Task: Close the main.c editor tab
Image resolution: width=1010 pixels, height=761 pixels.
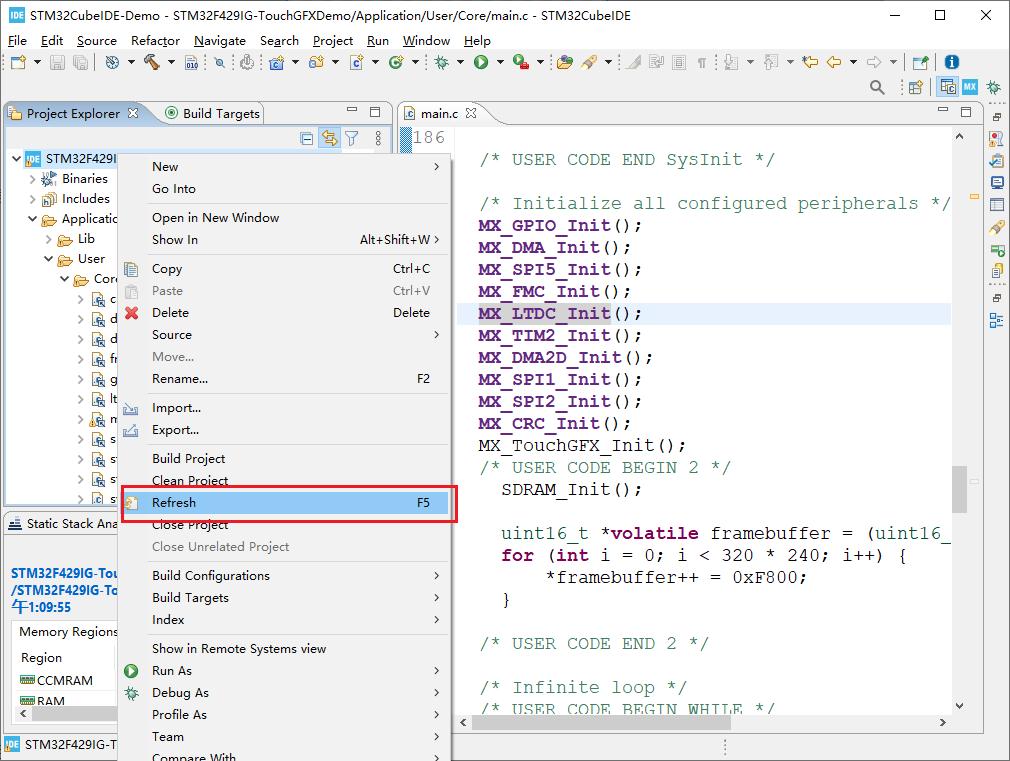Action: click(x=471, y=113)
